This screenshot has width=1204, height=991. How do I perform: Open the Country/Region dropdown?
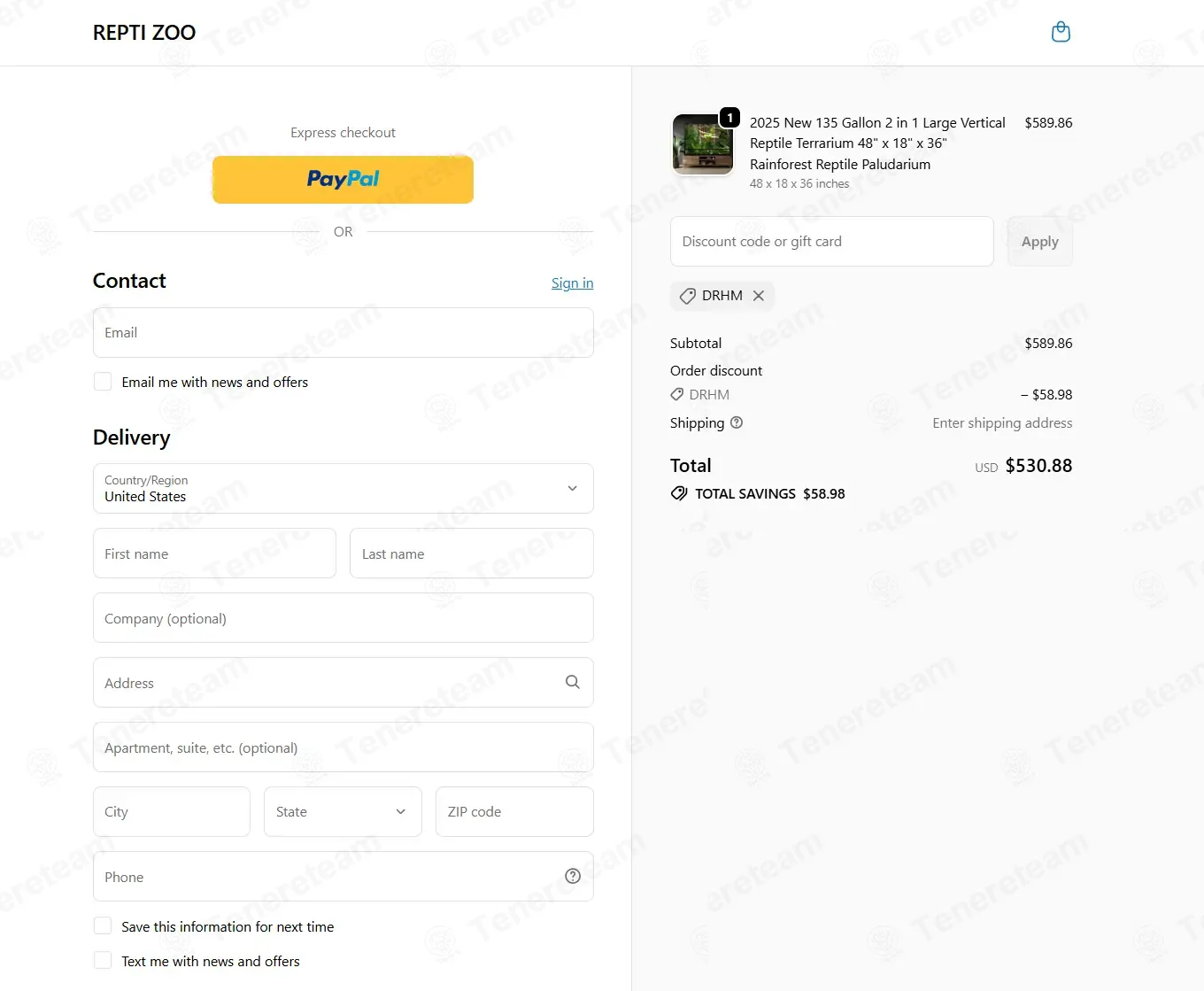pos(343,489)
